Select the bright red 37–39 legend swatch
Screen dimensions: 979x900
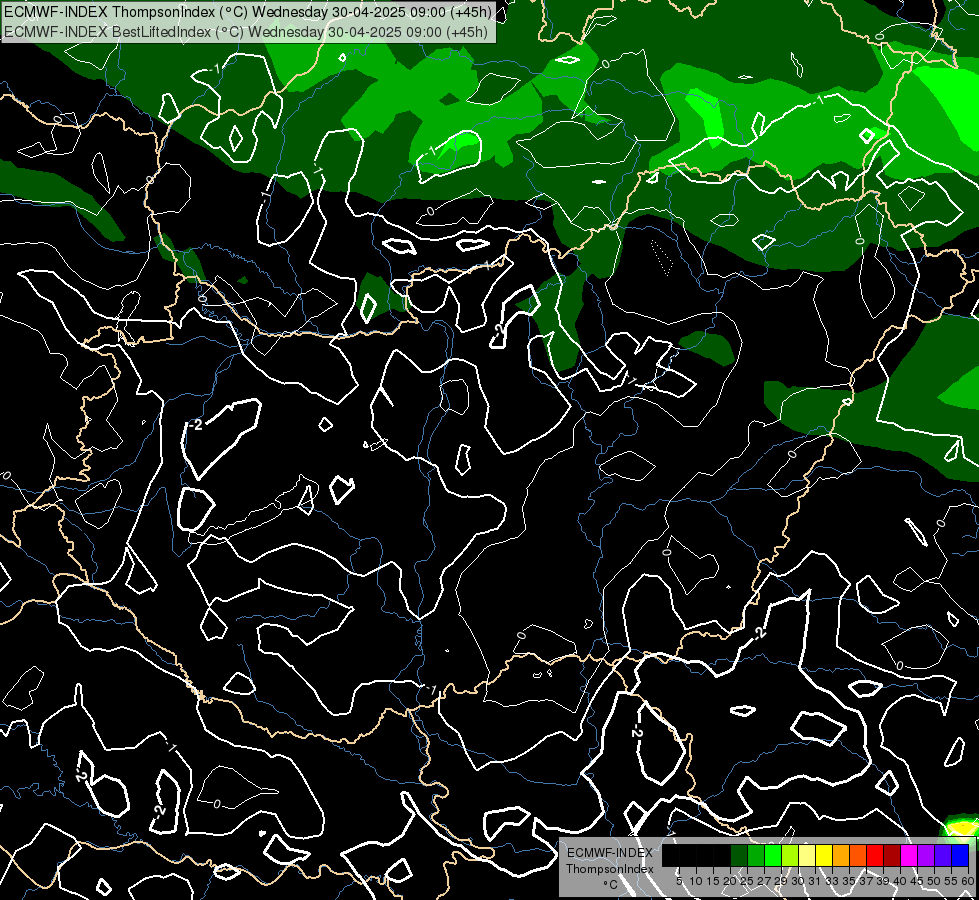(875, 856)
